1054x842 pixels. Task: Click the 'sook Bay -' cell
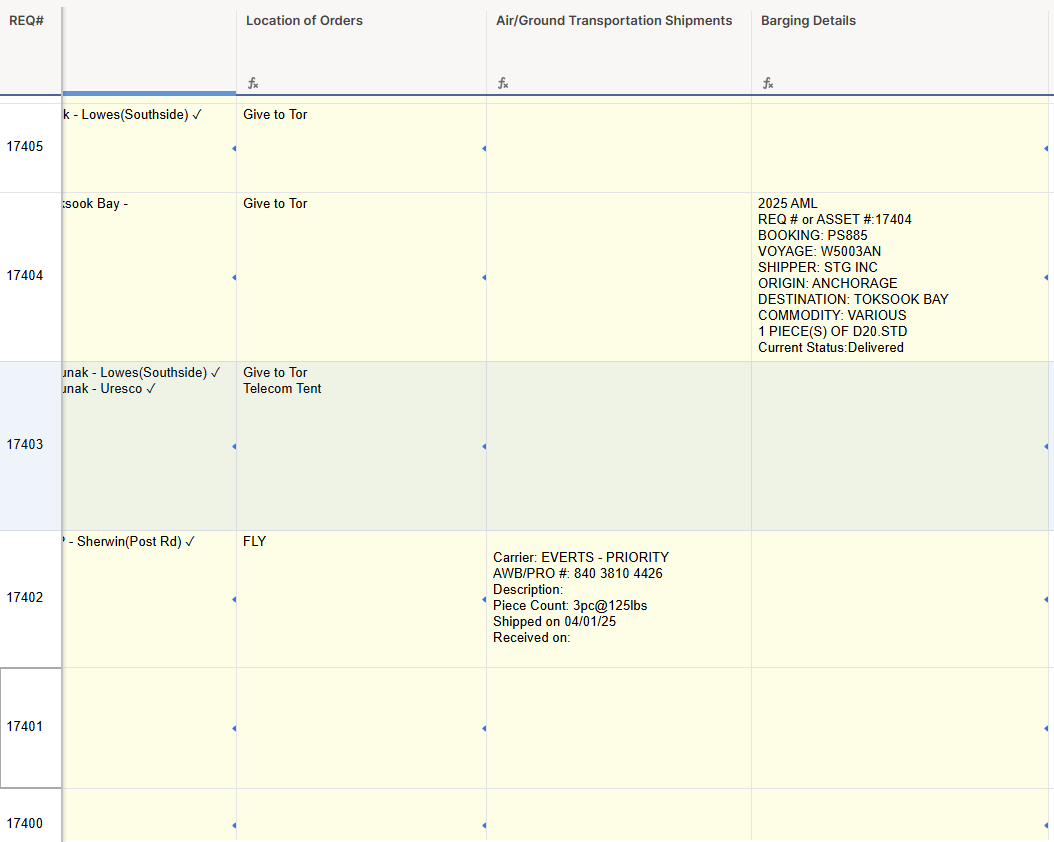(x=149, y=277)
